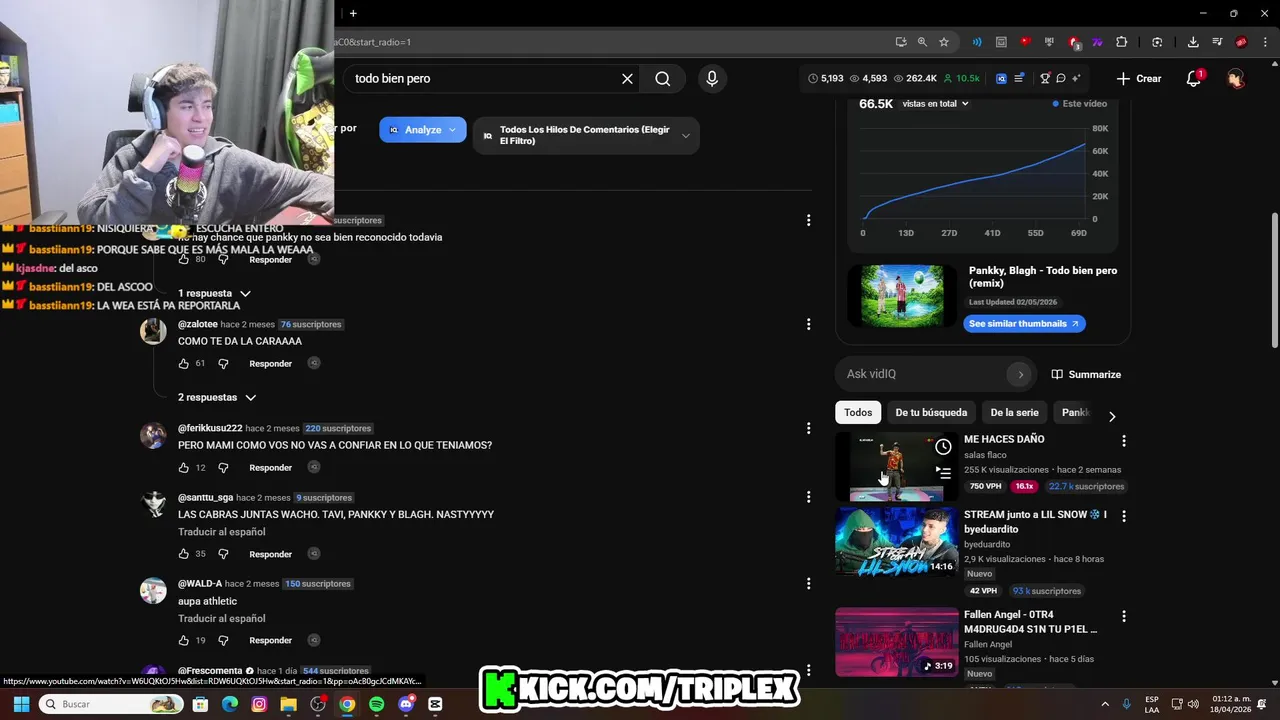The width and height of the screenshot is (1280, 720).
Task: Click the Summarize button
Action: tap(1086, 374)
